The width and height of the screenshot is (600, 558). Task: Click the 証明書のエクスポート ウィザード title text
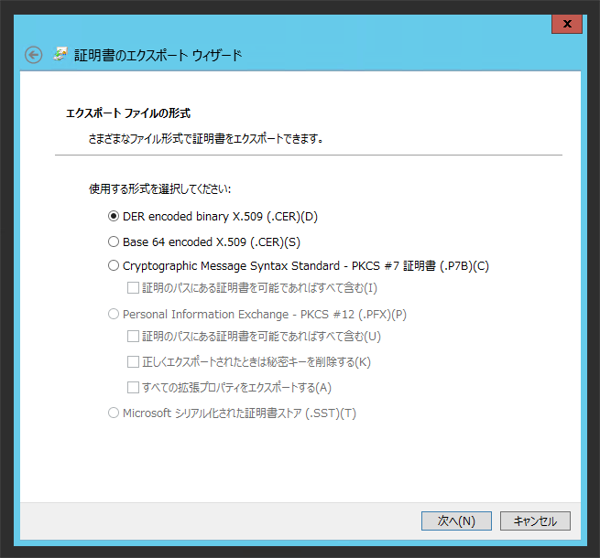tap(158, 55)
